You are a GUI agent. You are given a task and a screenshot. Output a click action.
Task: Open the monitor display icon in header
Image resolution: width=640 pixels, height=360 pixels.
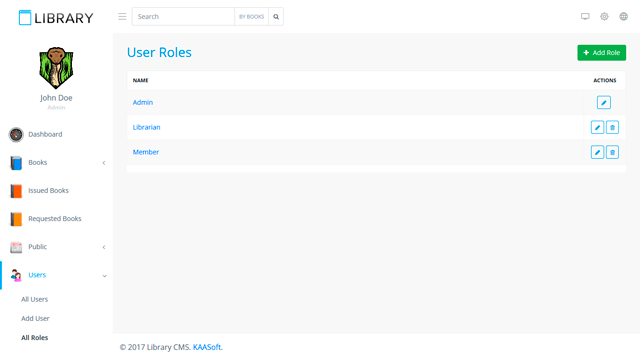[x=585, y=16]
